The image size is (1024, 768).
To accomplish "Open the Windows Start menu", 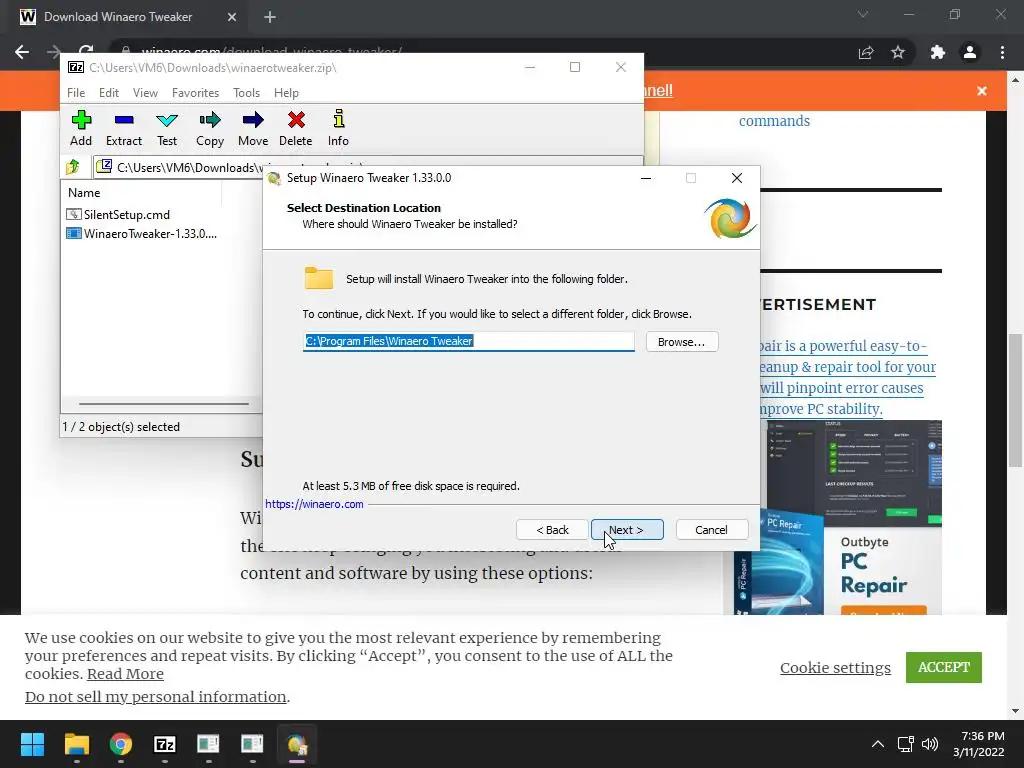I will coord(32,744).
